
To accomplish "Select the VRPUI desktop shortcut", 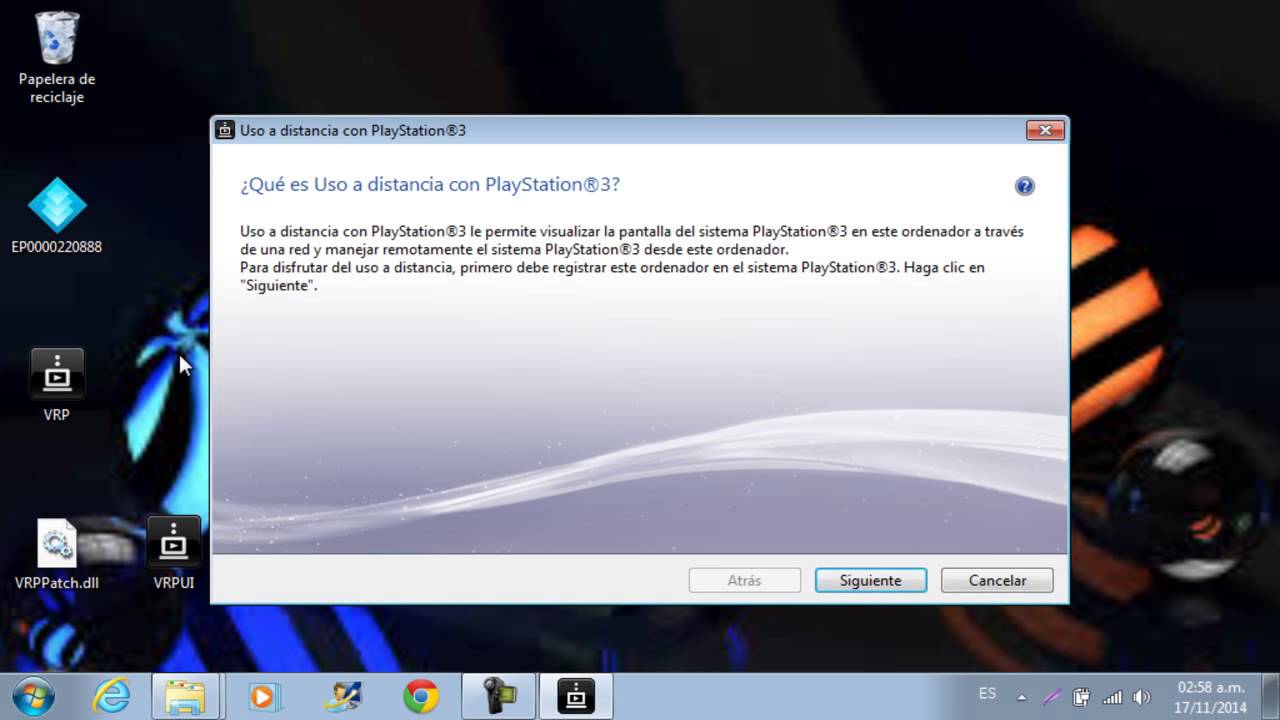I will 174,554.
